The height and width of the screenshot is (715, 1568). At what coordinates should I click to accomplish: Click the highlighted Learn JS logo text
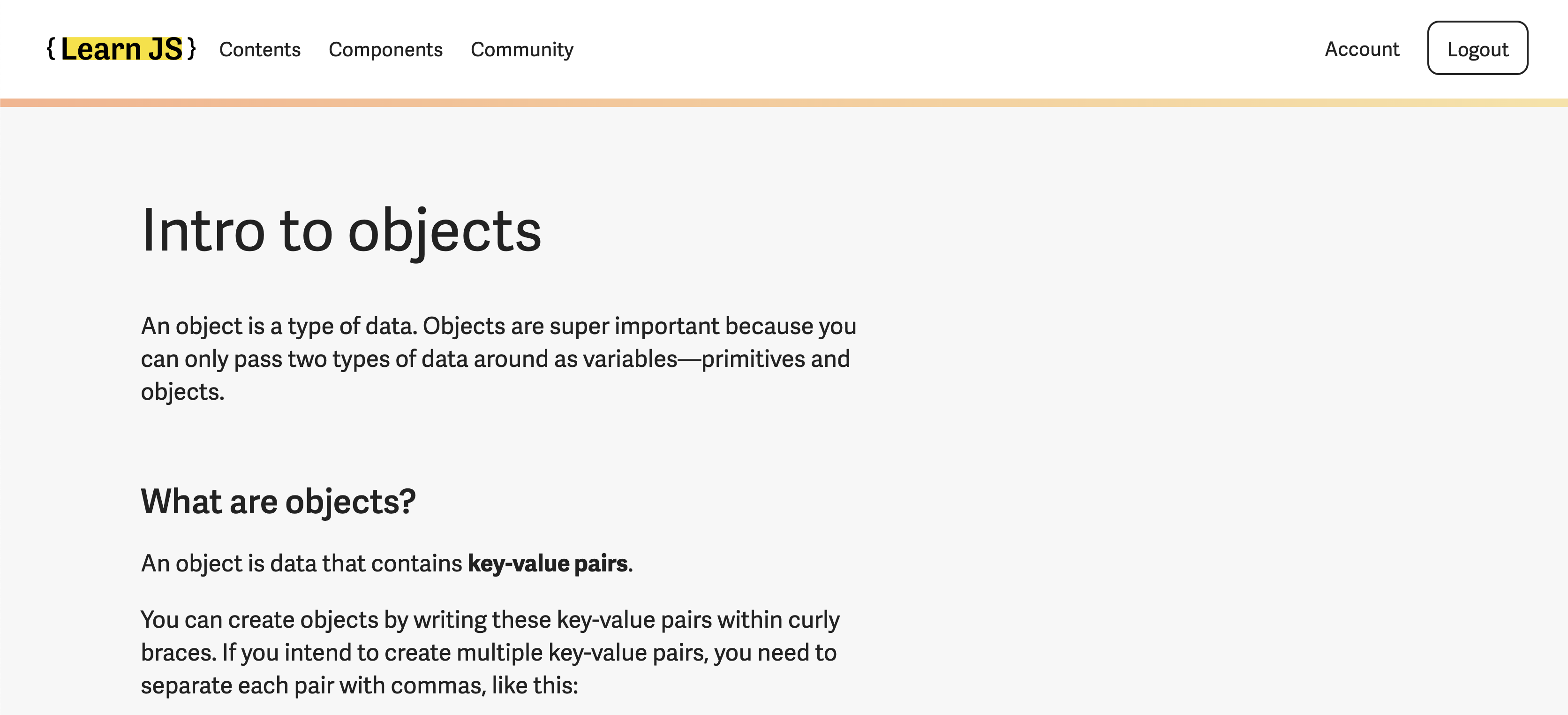pyautogui.click(x=121, y=49)
